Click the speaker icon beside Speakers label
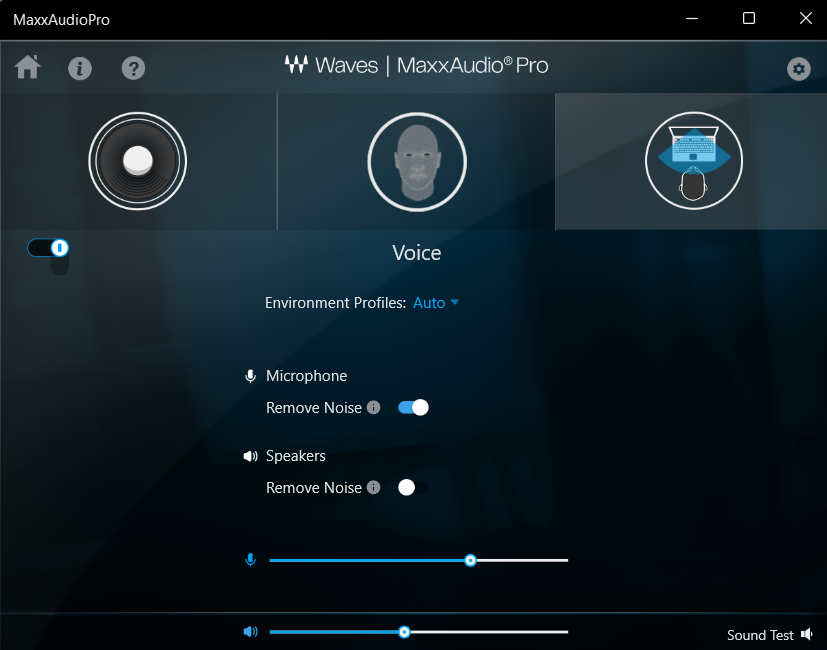 250,456
